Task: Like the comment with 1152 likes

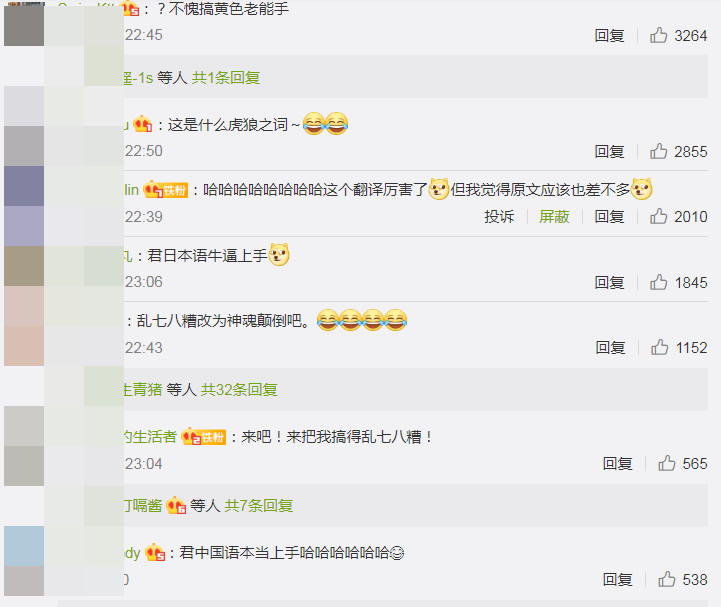Action: point(659,347)
